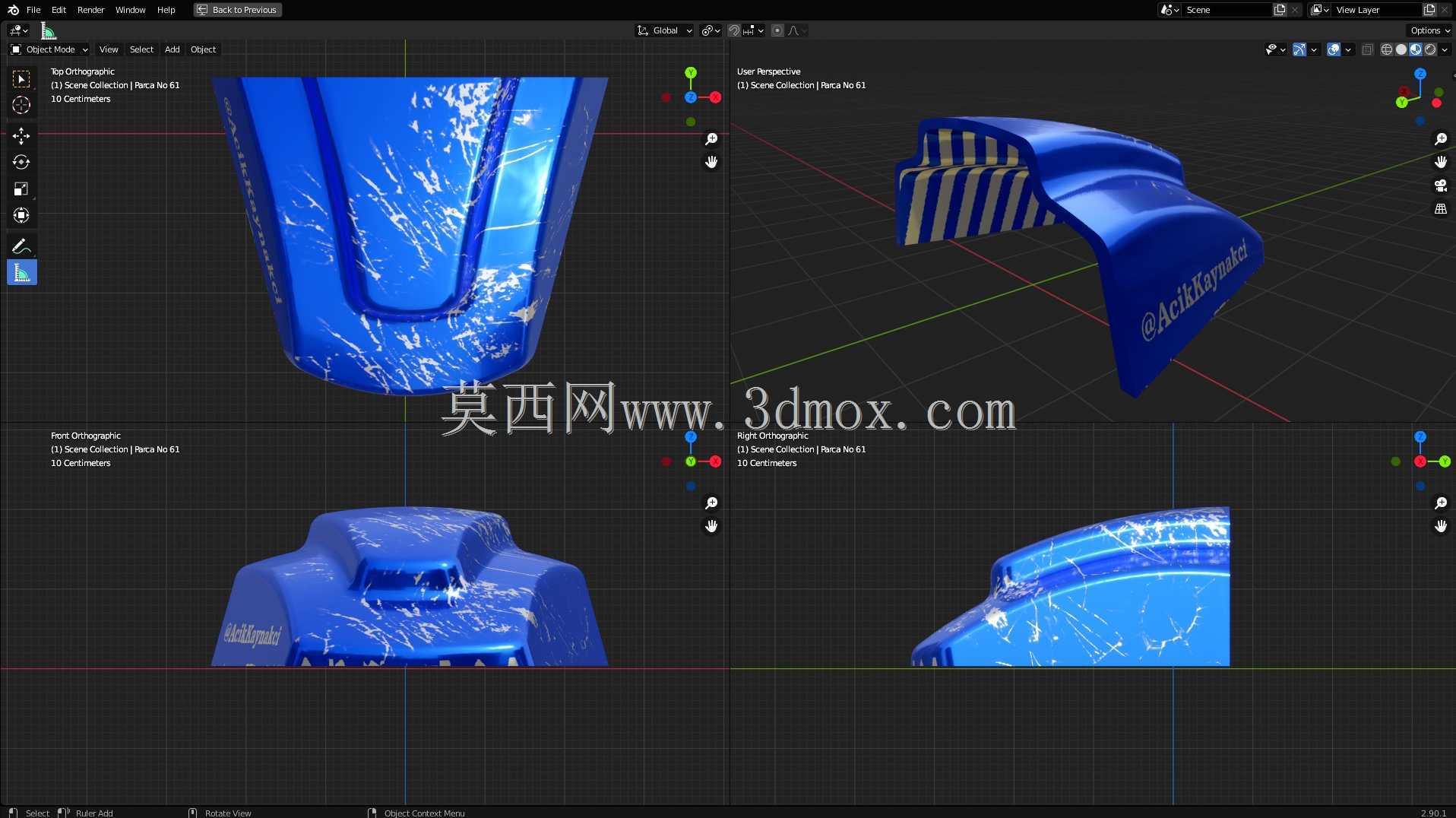Open object type visibility dropdown
The width and height of the screenshot is (1456, 818).
(x=1276, y=49)
